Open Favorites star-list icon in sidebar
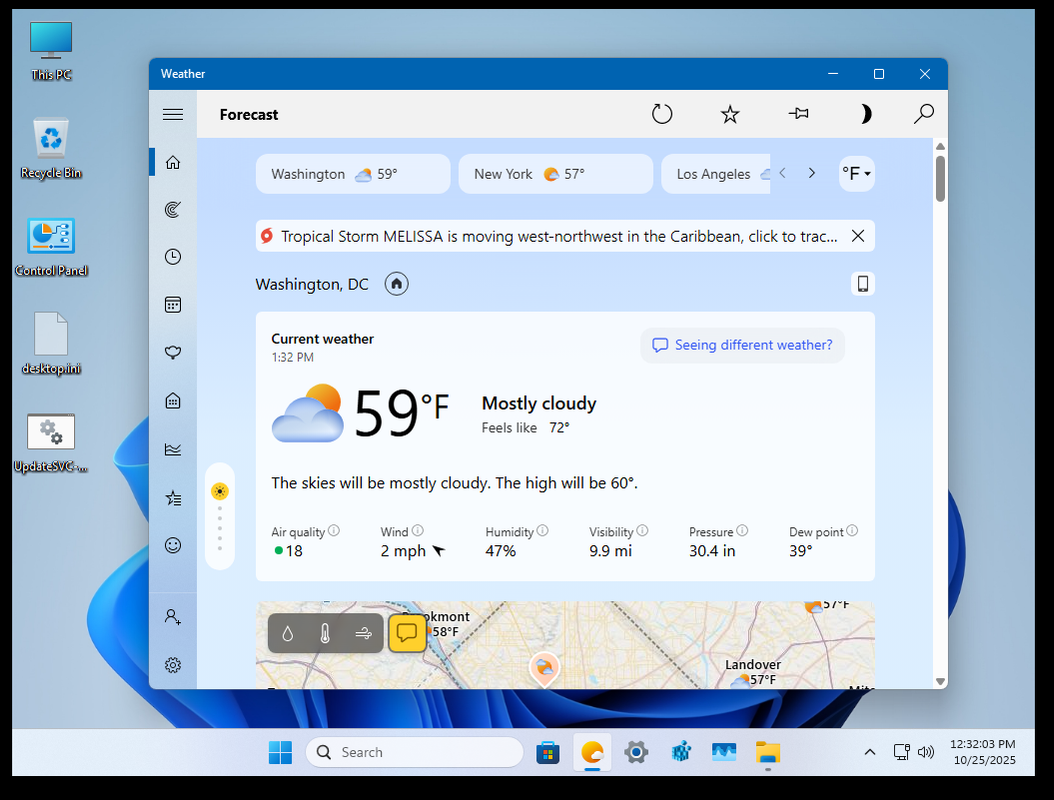Viewport: 1054px width, 800px height. (x=173, y=498)
